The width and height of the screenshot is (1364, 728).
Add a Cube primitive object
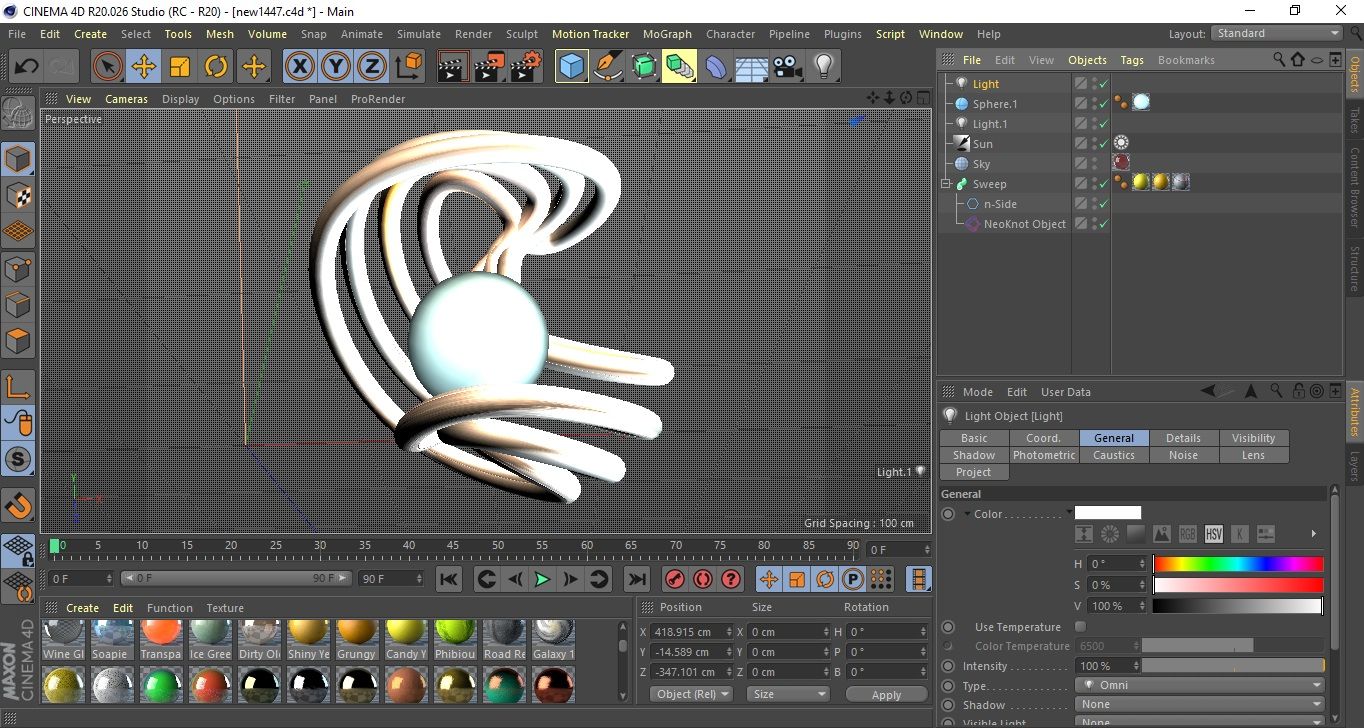(571, 67)
